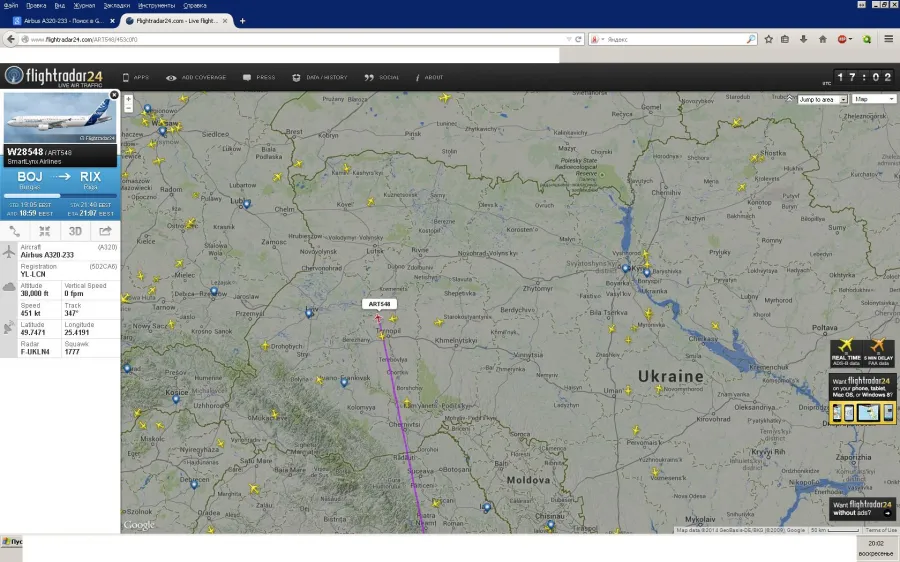Reload the current page
Screen dimensions: 900x562
[579, 39]
